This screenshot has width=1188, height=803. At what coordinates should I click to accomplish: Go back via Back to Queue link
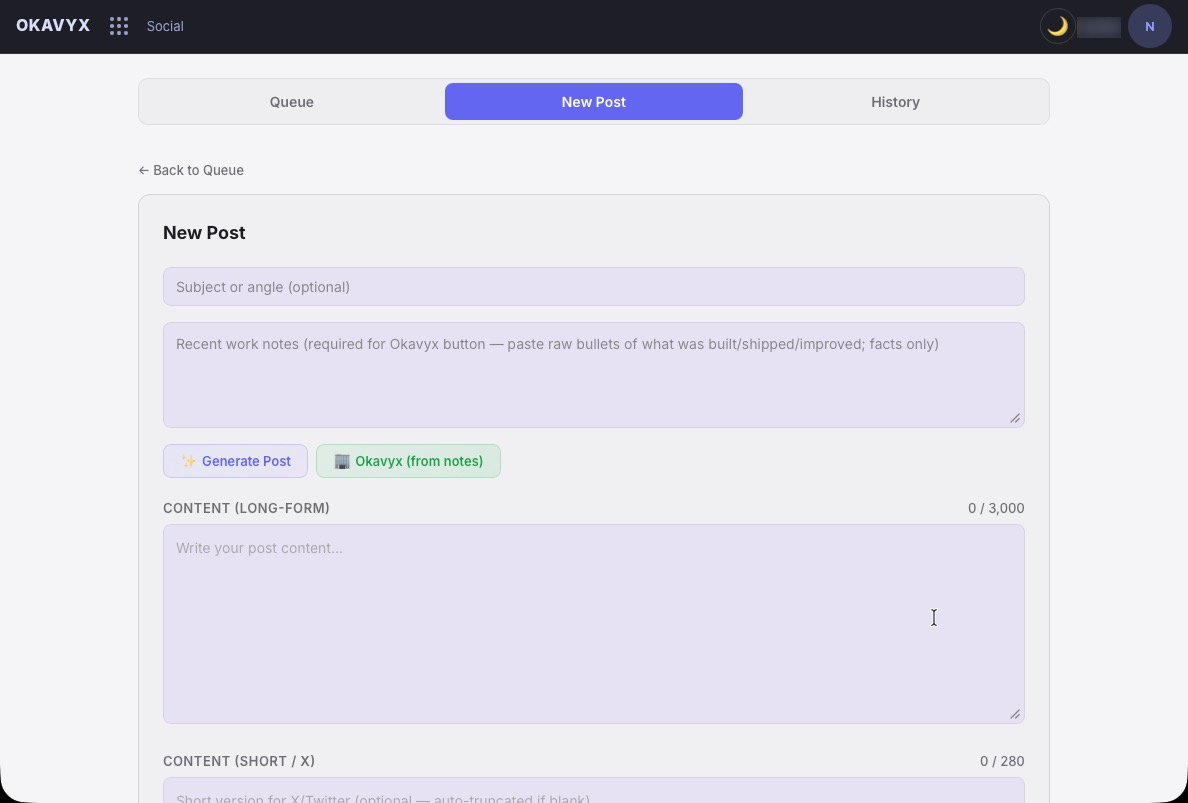[x=191, y=170]
